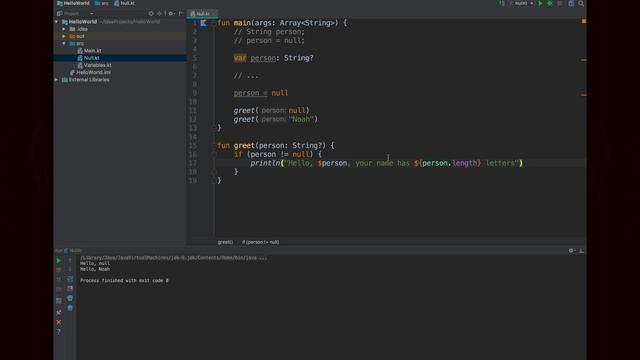The height and width of the screenshot is (360, 640).
Task: Click the up-the-stack-trace arrow in Run panel
Action: click(70, 260)
